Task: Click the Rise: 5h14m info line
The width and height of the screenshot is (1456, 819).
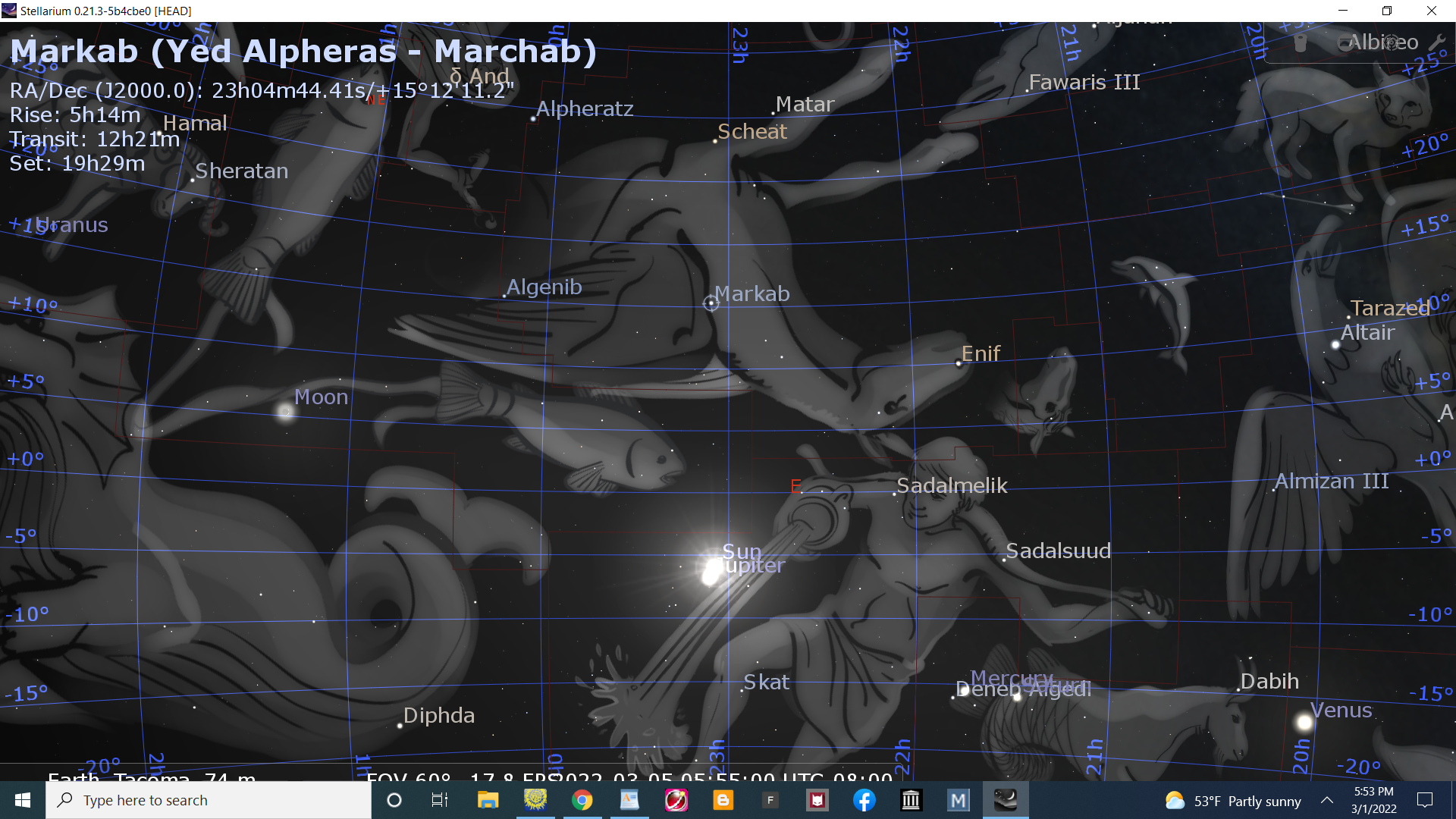Action: click(75, 115)
